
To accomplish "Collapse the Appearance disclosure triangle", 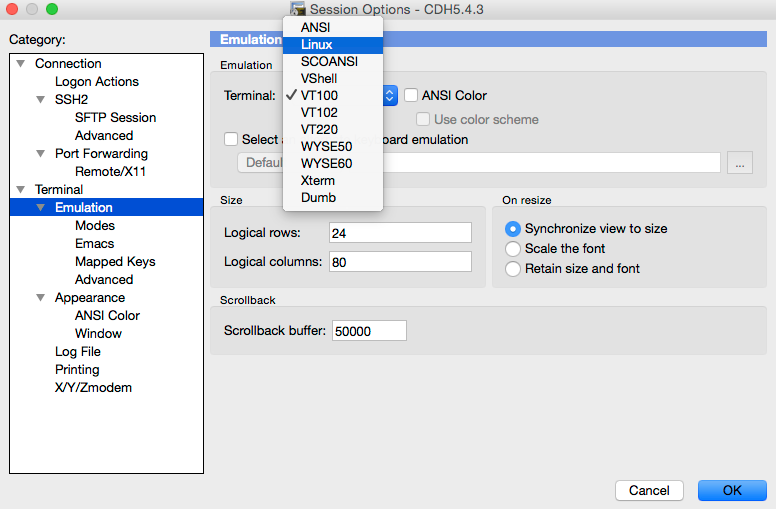I will [41, 298].
